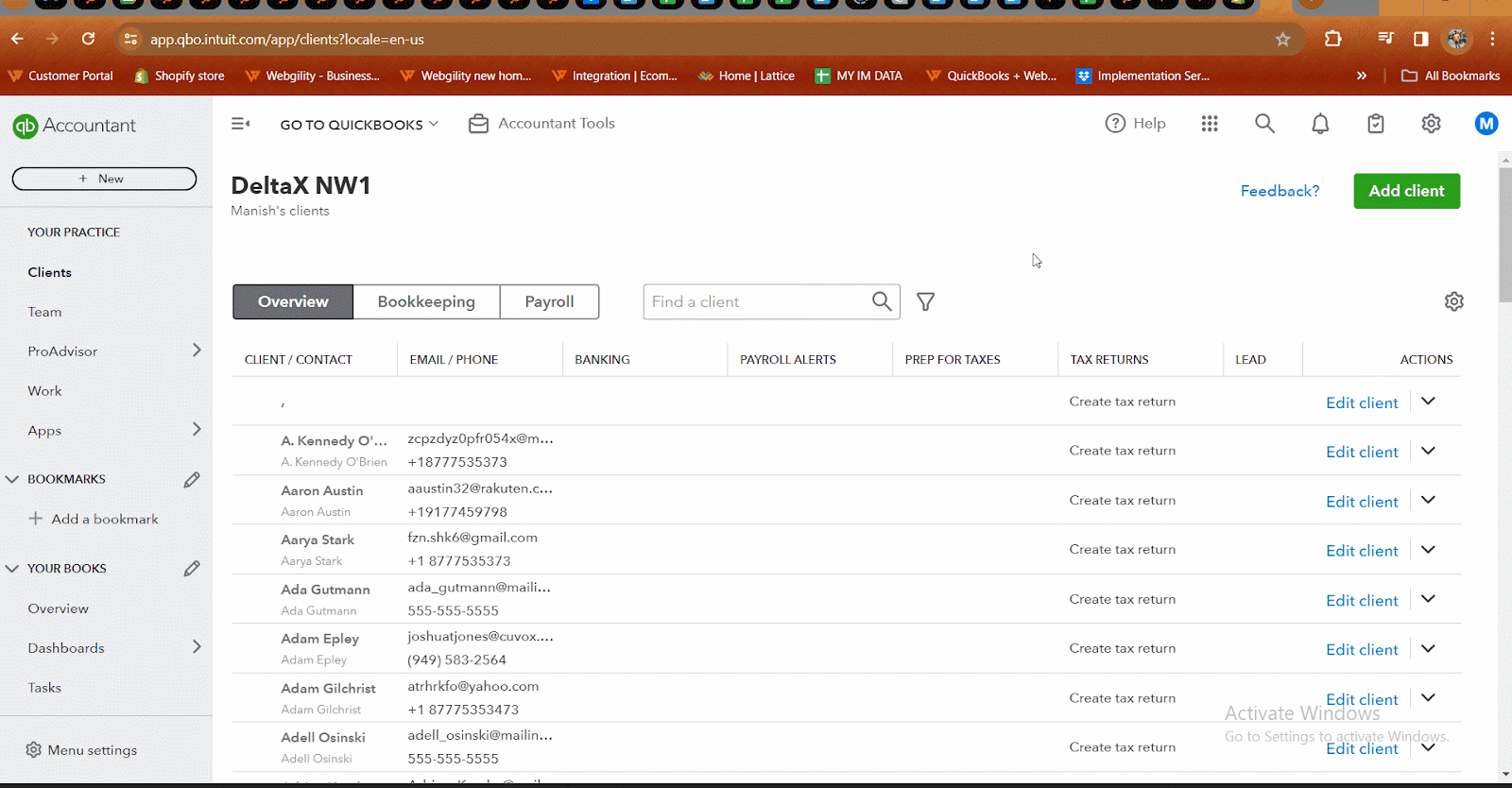Collapse the left navigation menu icon
Viewport: 1512px width, 788px height.
coord(241,124)
